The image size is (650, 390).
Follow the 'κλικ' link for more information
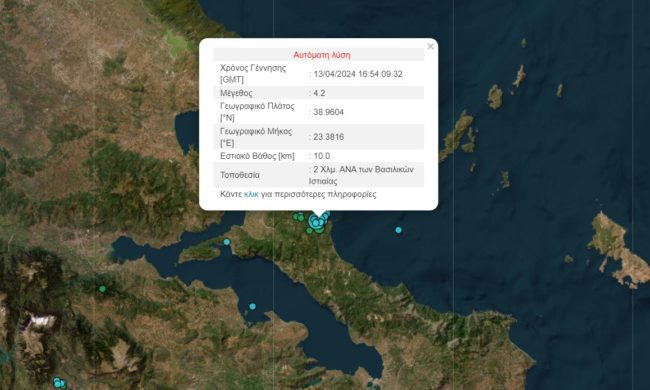pos(251,194)
